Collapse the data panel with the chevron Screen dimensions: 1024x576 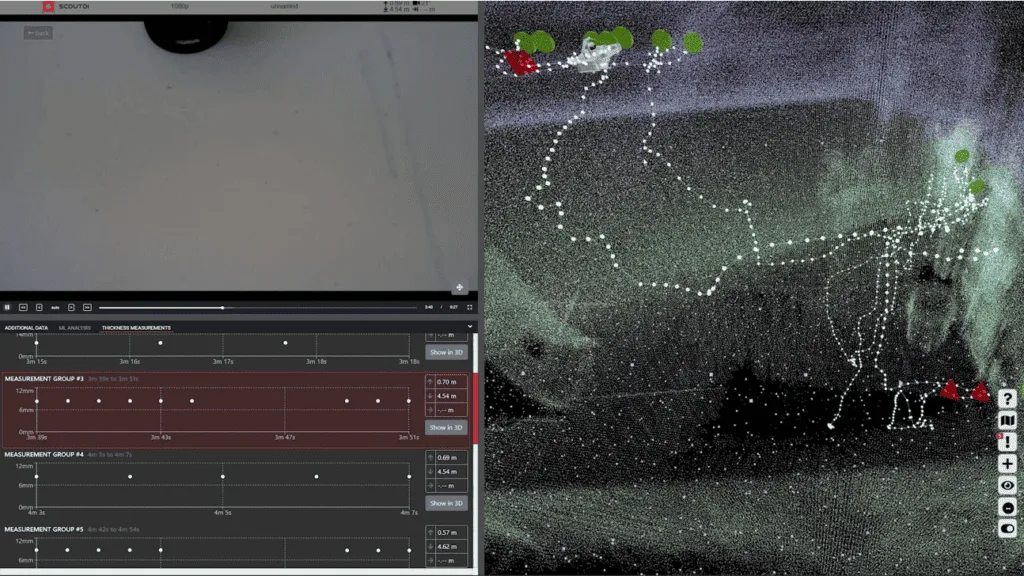click(x=470, y=327)
